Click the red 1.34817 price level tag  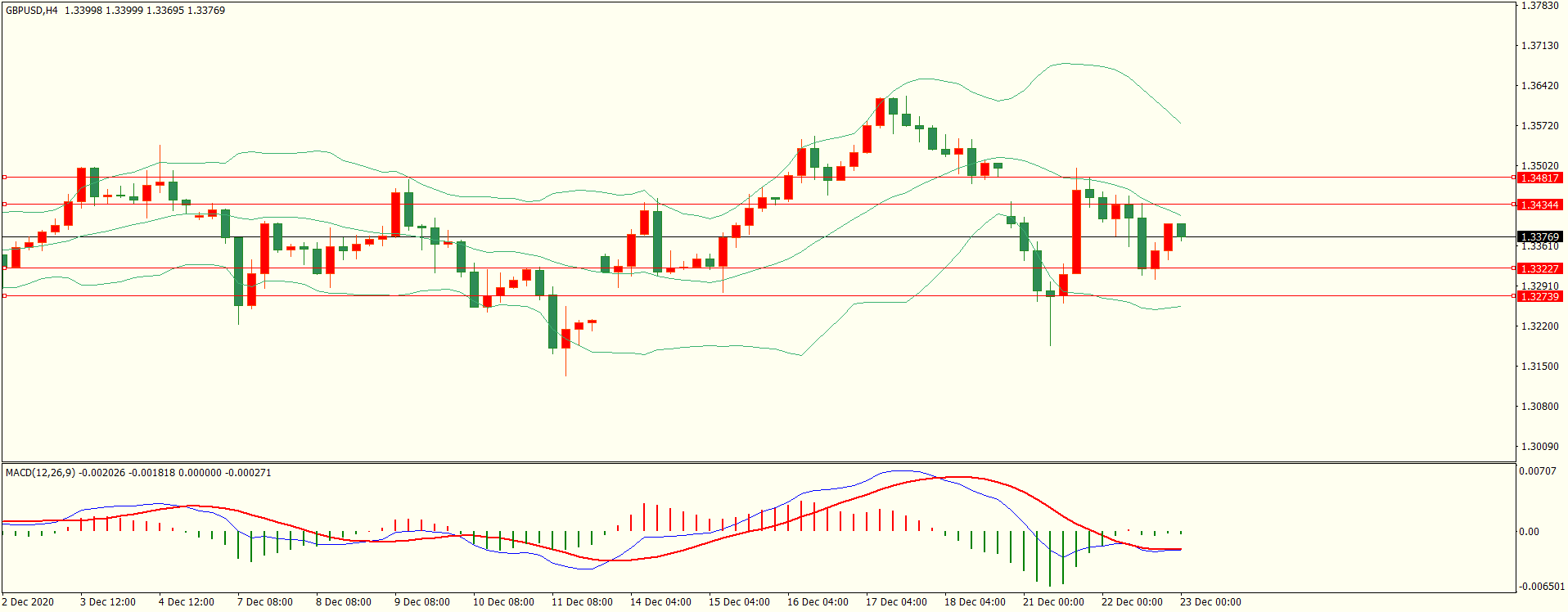[1539, 178]
